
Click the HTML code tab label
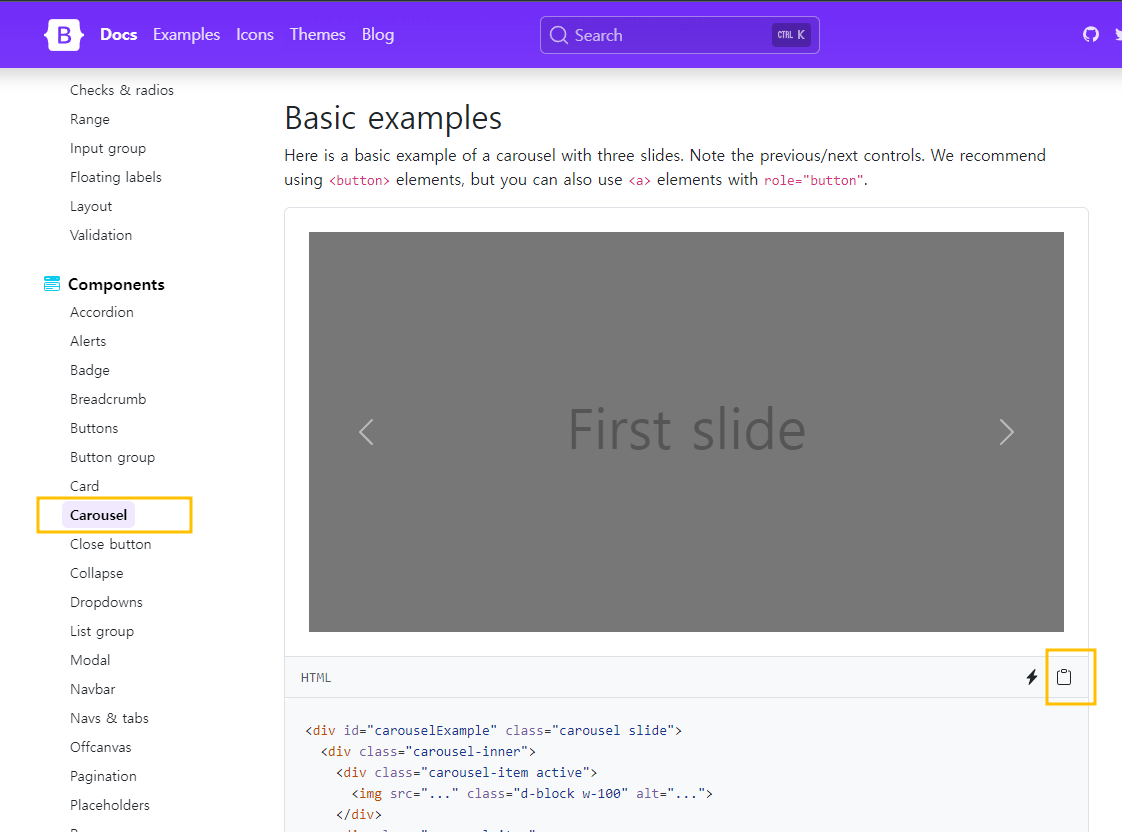tap(315, 677)
